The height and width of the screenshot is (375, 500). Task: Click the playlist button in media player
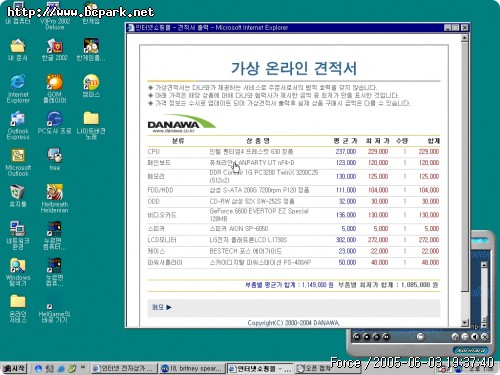tap(465, 337)
